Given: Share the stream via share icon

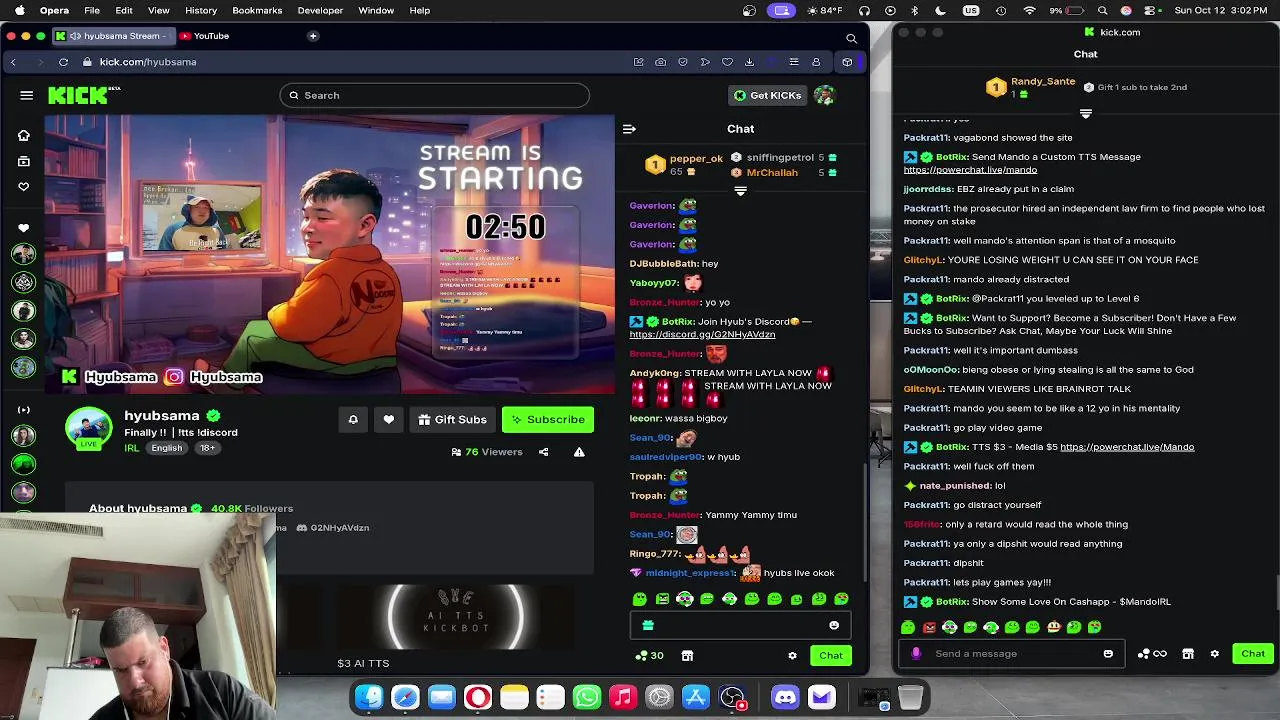Looking at the screenshot, I should (x=543, y=452).
